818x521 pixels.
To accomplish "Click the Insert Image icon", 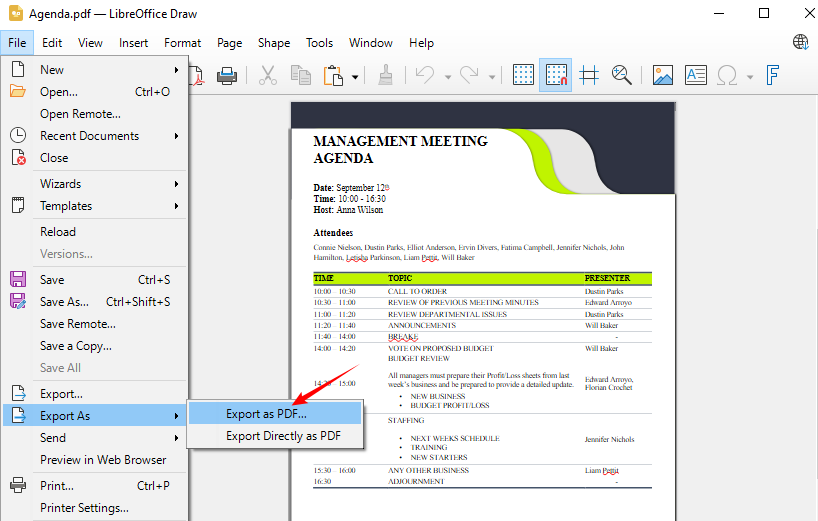I will (x=663, y=75).
